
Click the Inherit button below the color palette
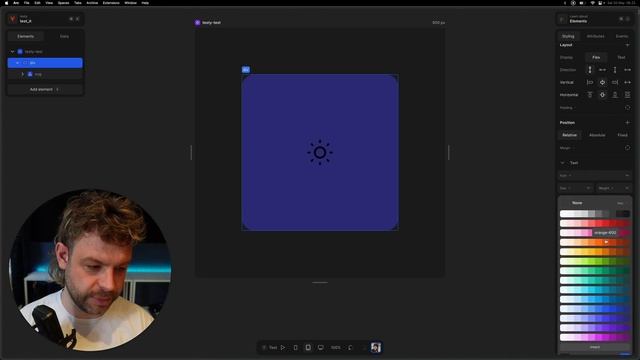coord(595,347)
